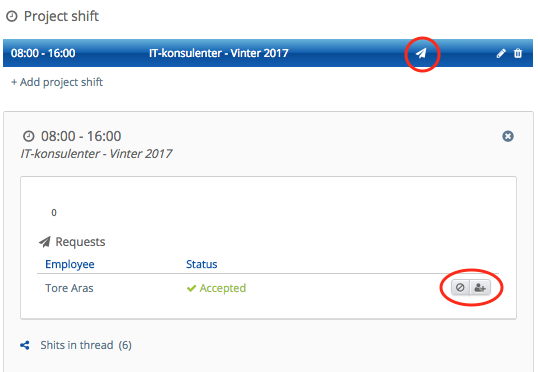Assign Tore Aras using add-user icon
The width and height of the screenshot is (538, 372).
click(480, 288)
